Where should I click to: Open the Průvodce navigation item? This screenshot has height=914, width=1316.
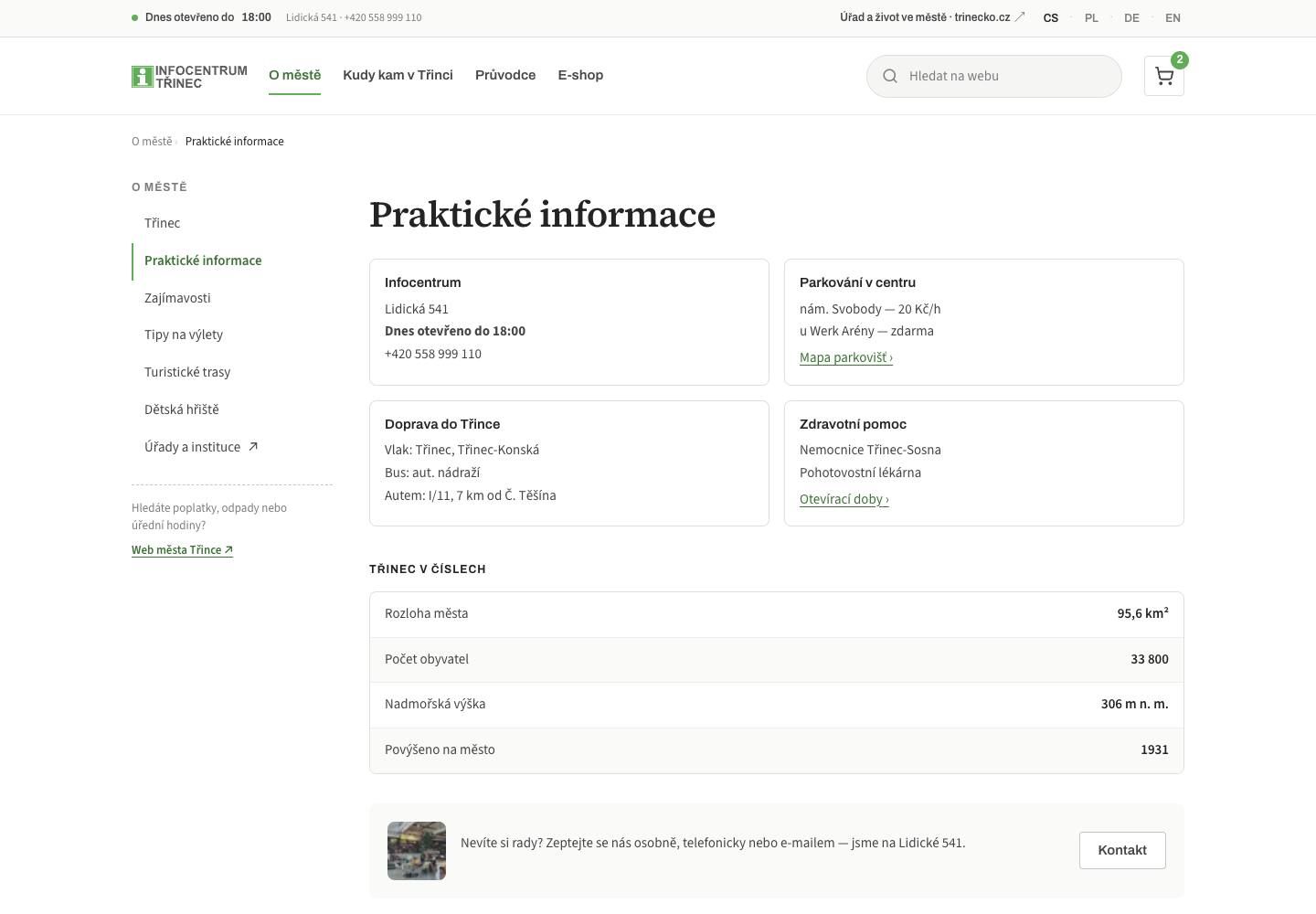[x=505, y=75]
